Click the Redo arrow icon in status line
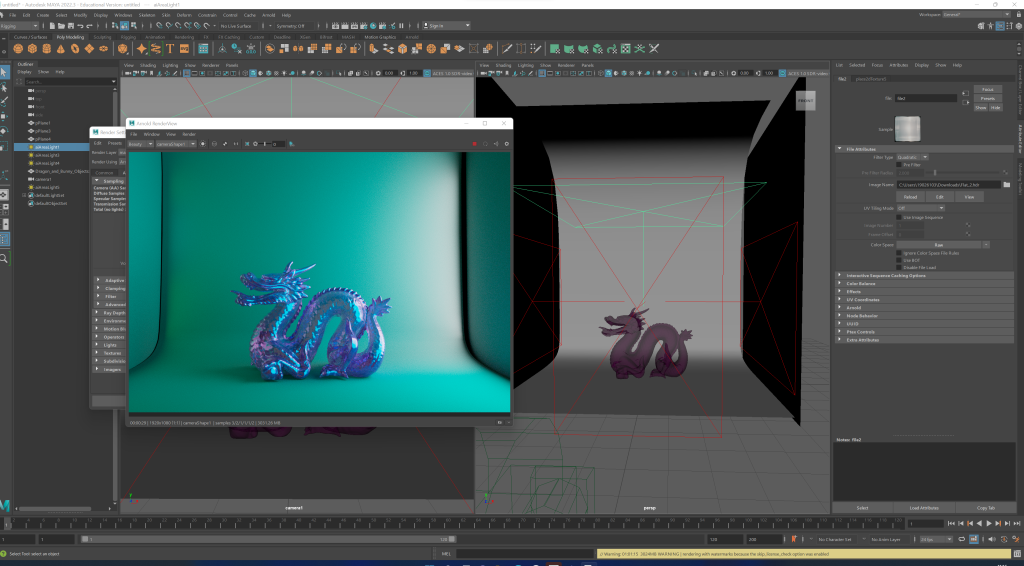Image resolution: width=1024 pixels, height=566 pixels. pos(89,26)
